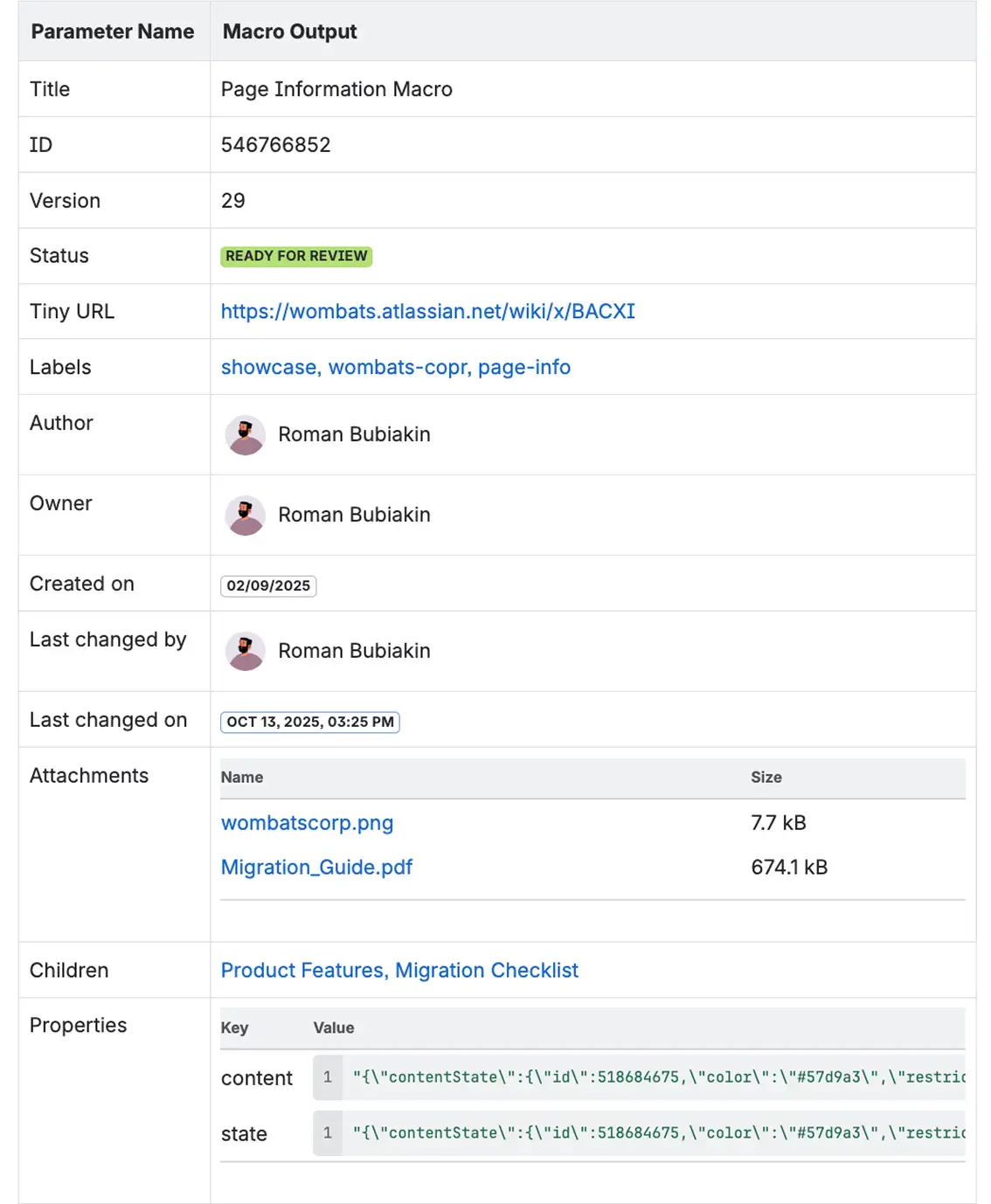Click the Attachments parameter label

pyautogui.click(x=89, y=776)
